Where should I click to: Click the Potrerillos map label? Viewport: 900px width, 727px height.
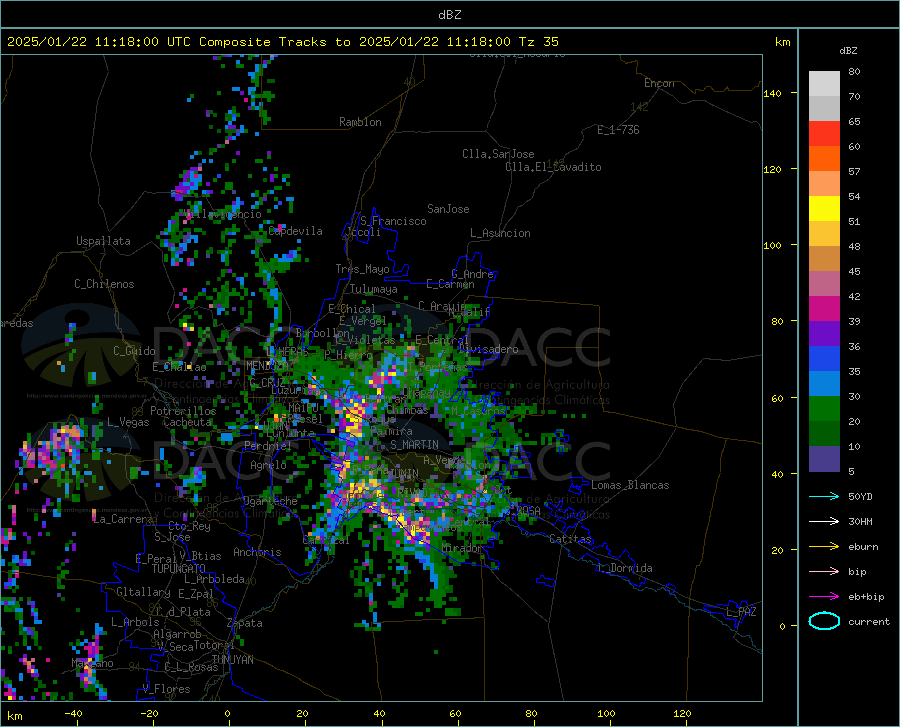183,411
